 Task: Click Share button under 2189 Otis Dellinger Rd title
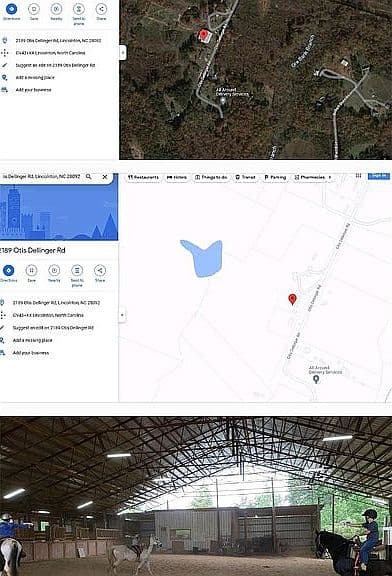tap(100, 270)
